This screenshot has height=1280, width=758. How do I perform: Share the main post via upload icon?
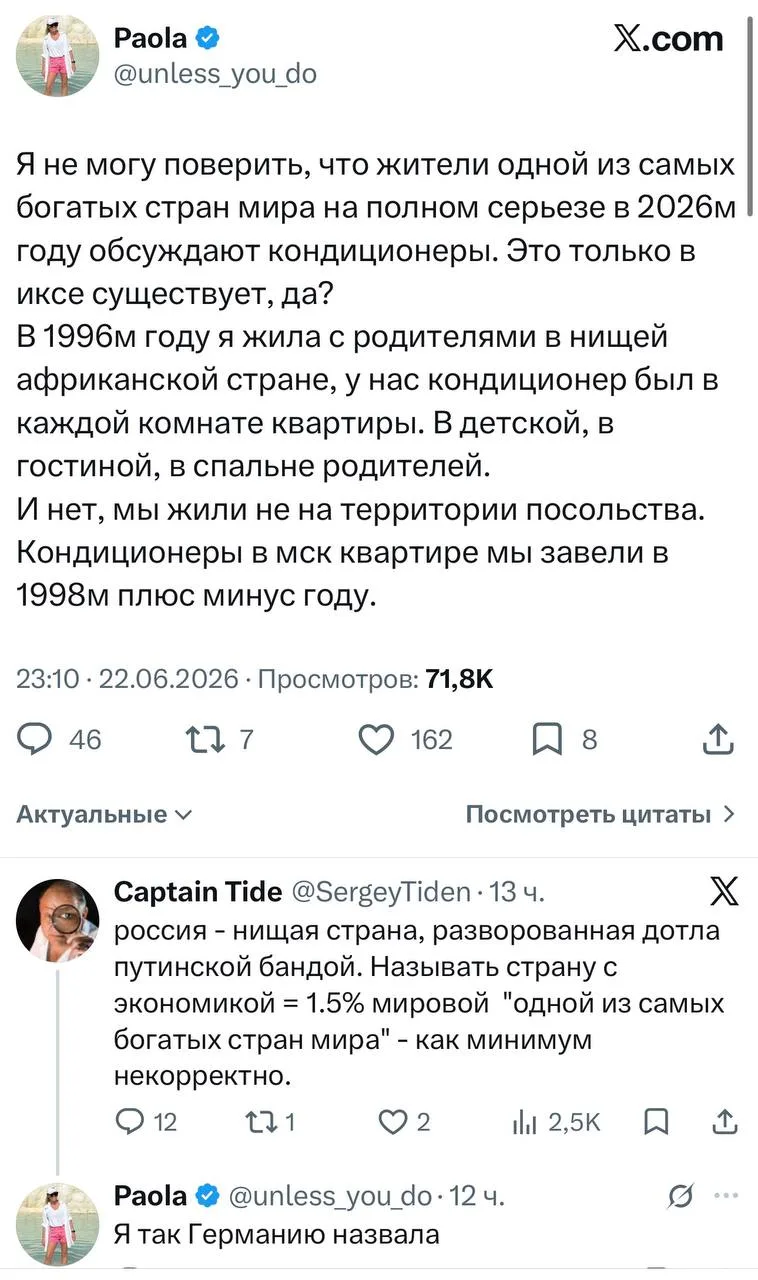tap(720, 740)
